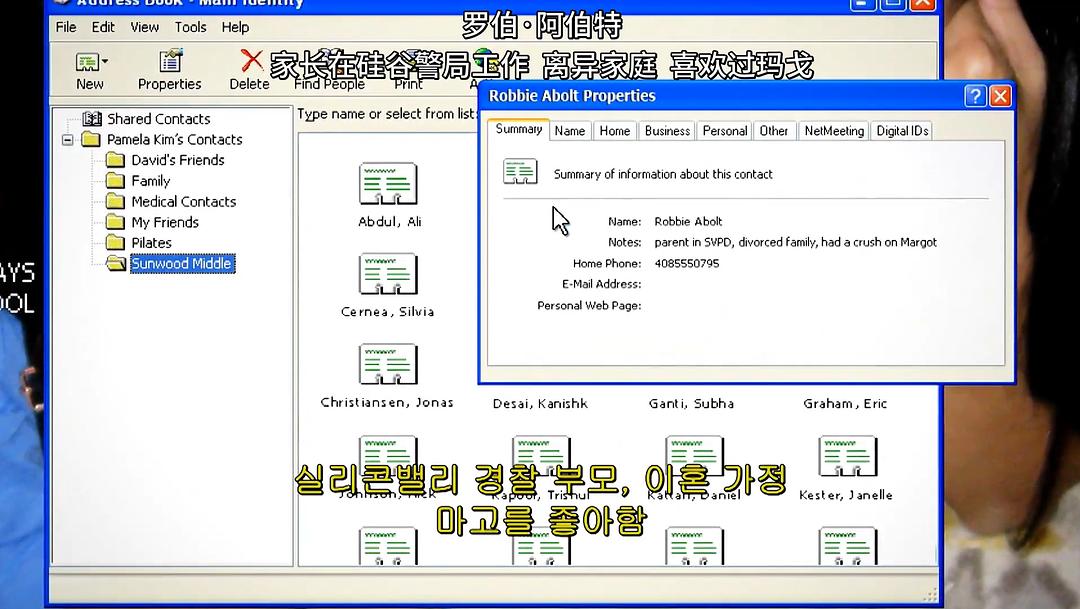Switch to the NetMeeting tab
The width and height of the screenshot is (1080, 609).
(x=834, y=131)
